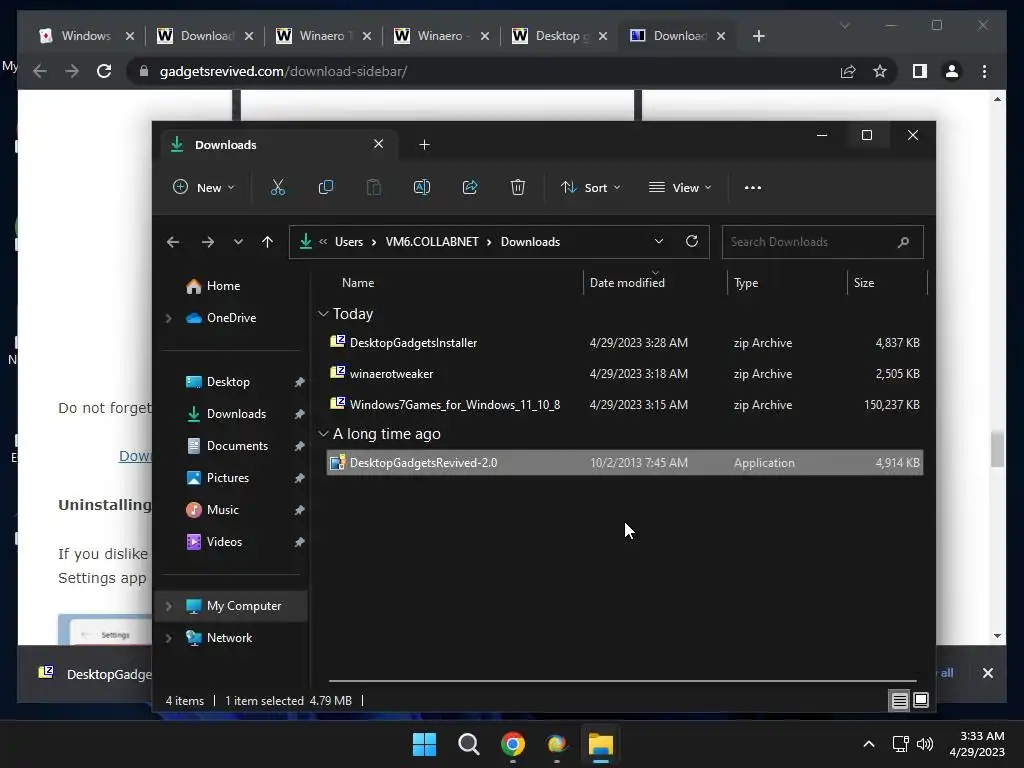Image resolution: width=1024 pixels, height=768 pixels.
Task: Open Chrome three-dot menu
Action: pyautogui.click(x=984, y=71)
